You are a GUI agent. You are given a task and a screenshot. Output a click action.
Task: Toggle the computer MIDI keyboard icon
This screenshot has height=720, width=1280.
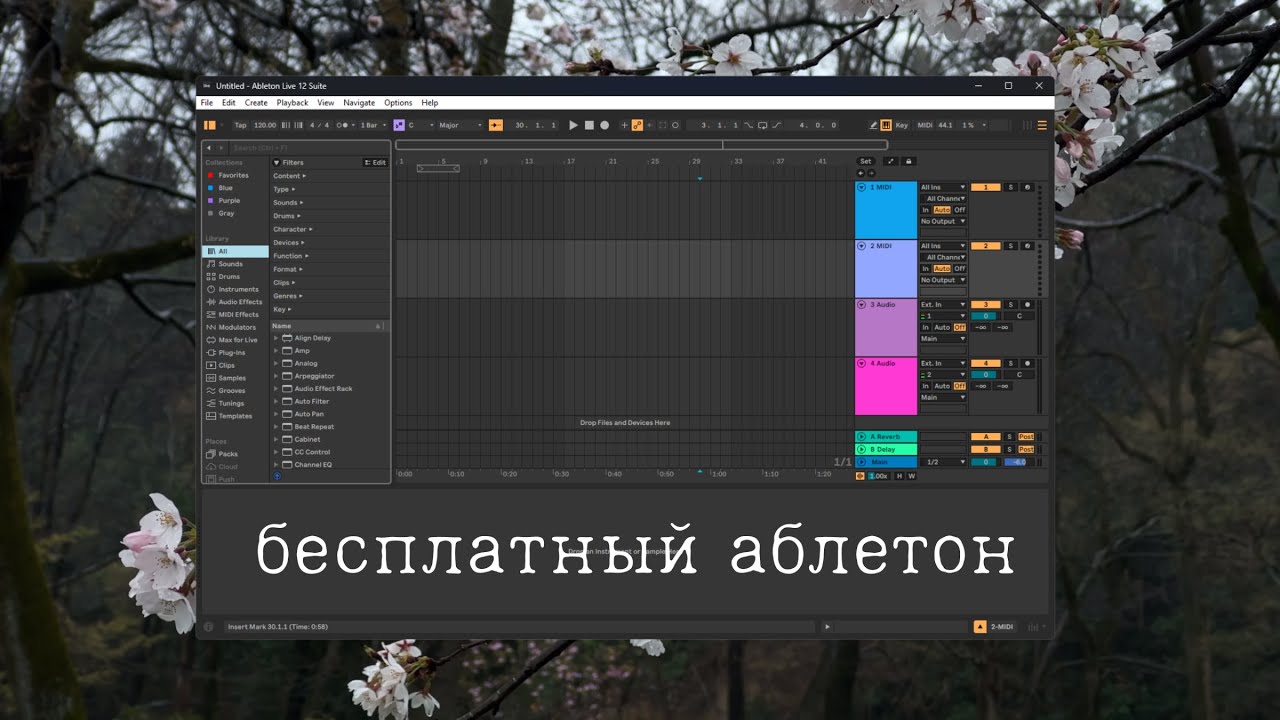click(x=886, y=125)
